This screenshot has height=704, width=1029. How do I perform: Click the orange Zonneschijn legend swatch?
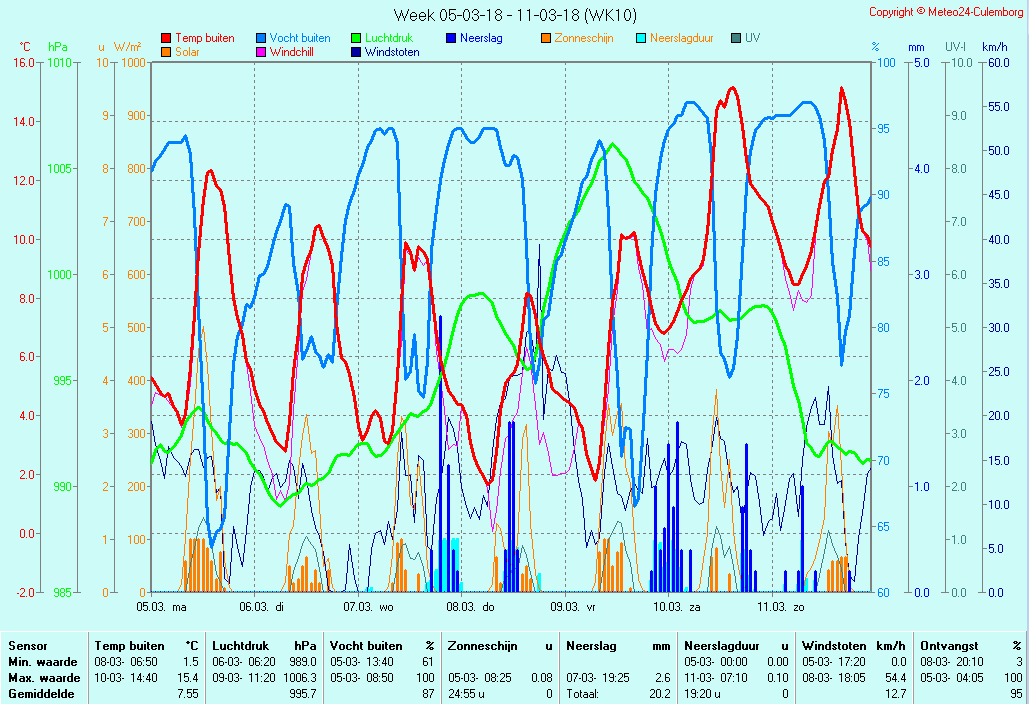pyautogui.click(x=546, y=38)
